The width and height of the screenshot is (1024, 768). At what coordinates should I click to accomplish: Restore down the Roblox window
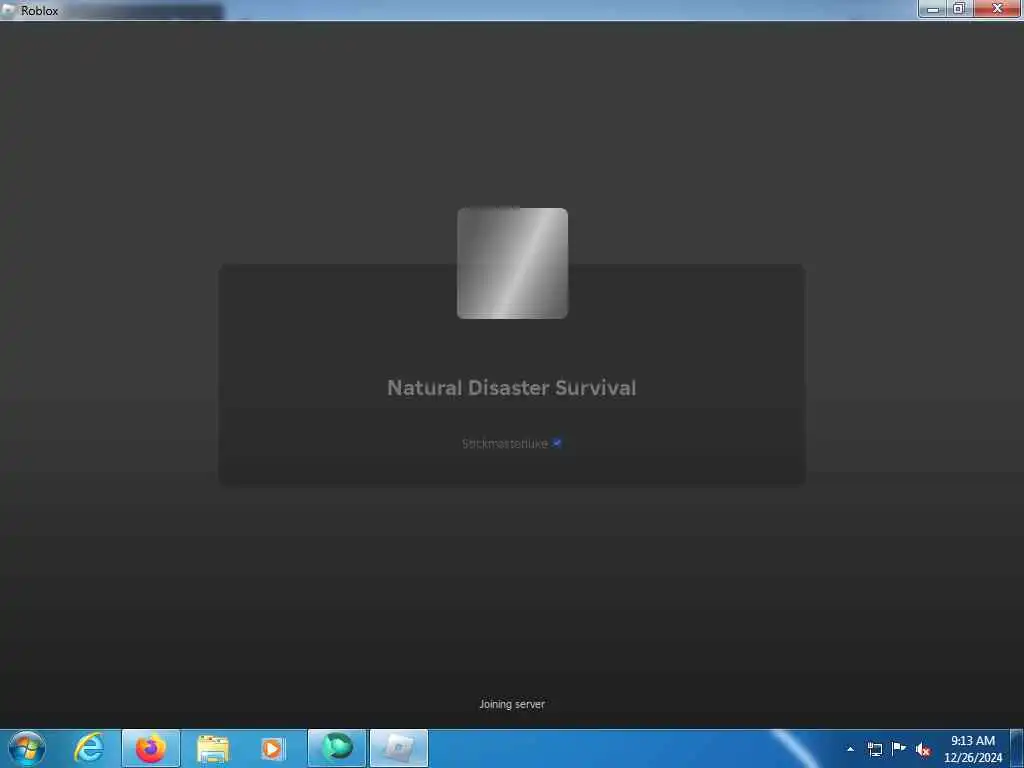click(959, 9)
